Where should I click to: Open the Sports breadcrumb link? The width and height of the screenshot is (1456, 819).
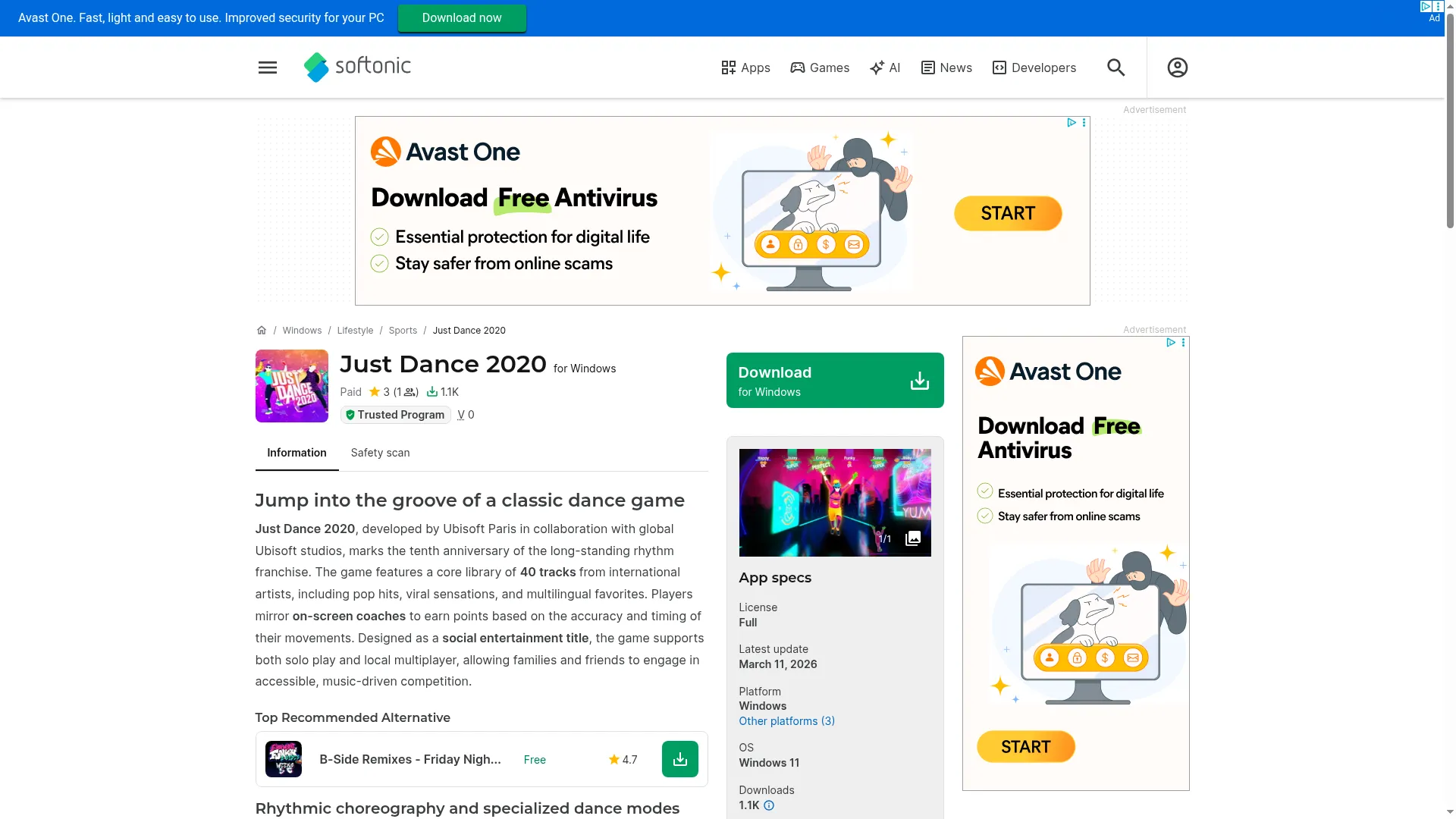pos(403,331)
